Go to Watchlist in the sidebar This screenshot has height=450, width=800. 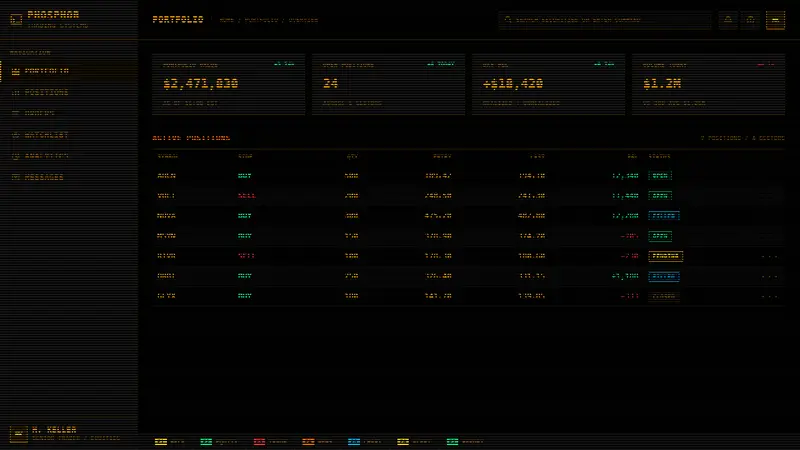click(x=69, y=135)
